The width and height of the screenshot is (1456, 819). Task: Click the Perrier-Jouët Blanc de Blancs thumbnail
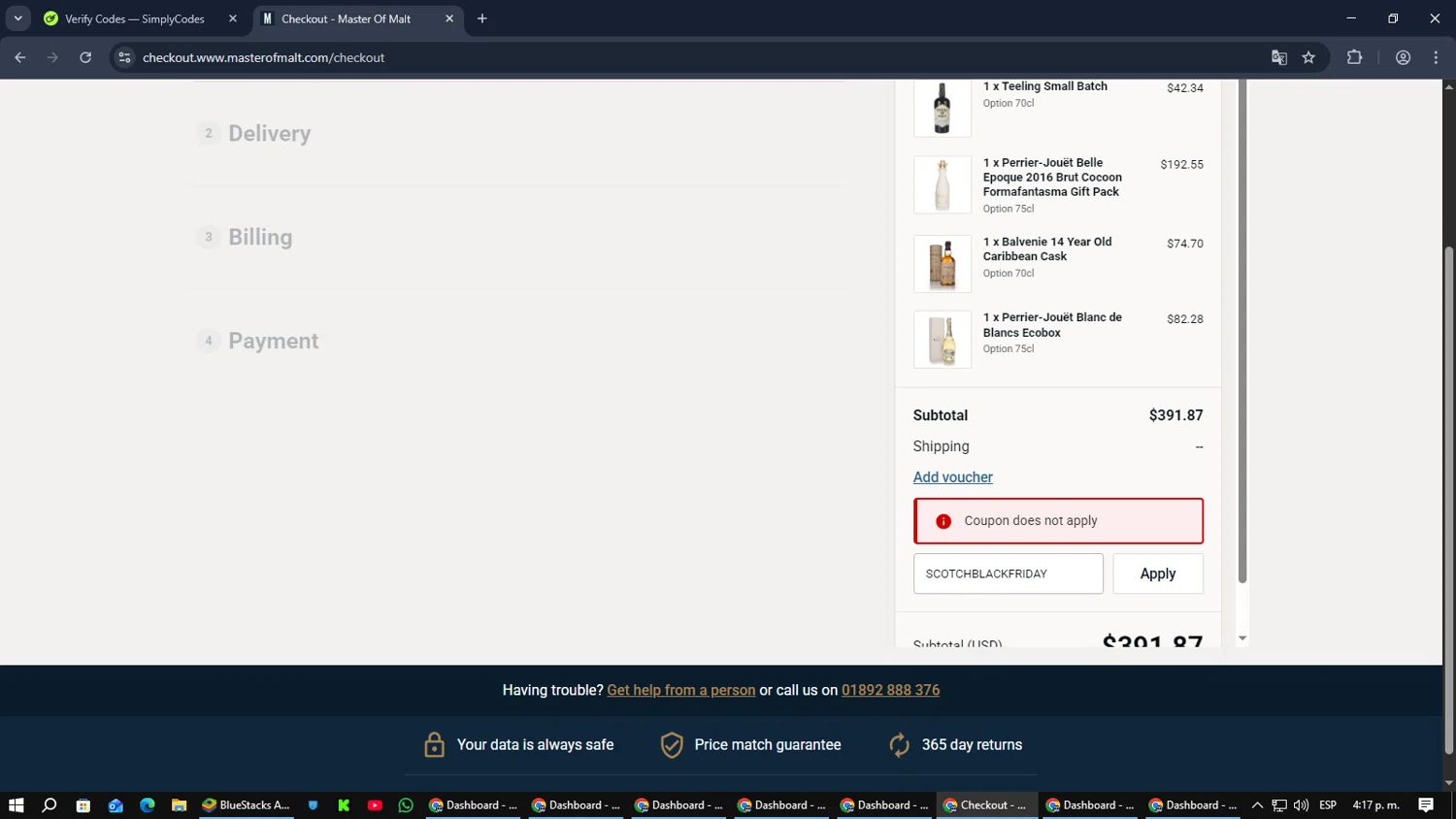(x=943, y=340)
